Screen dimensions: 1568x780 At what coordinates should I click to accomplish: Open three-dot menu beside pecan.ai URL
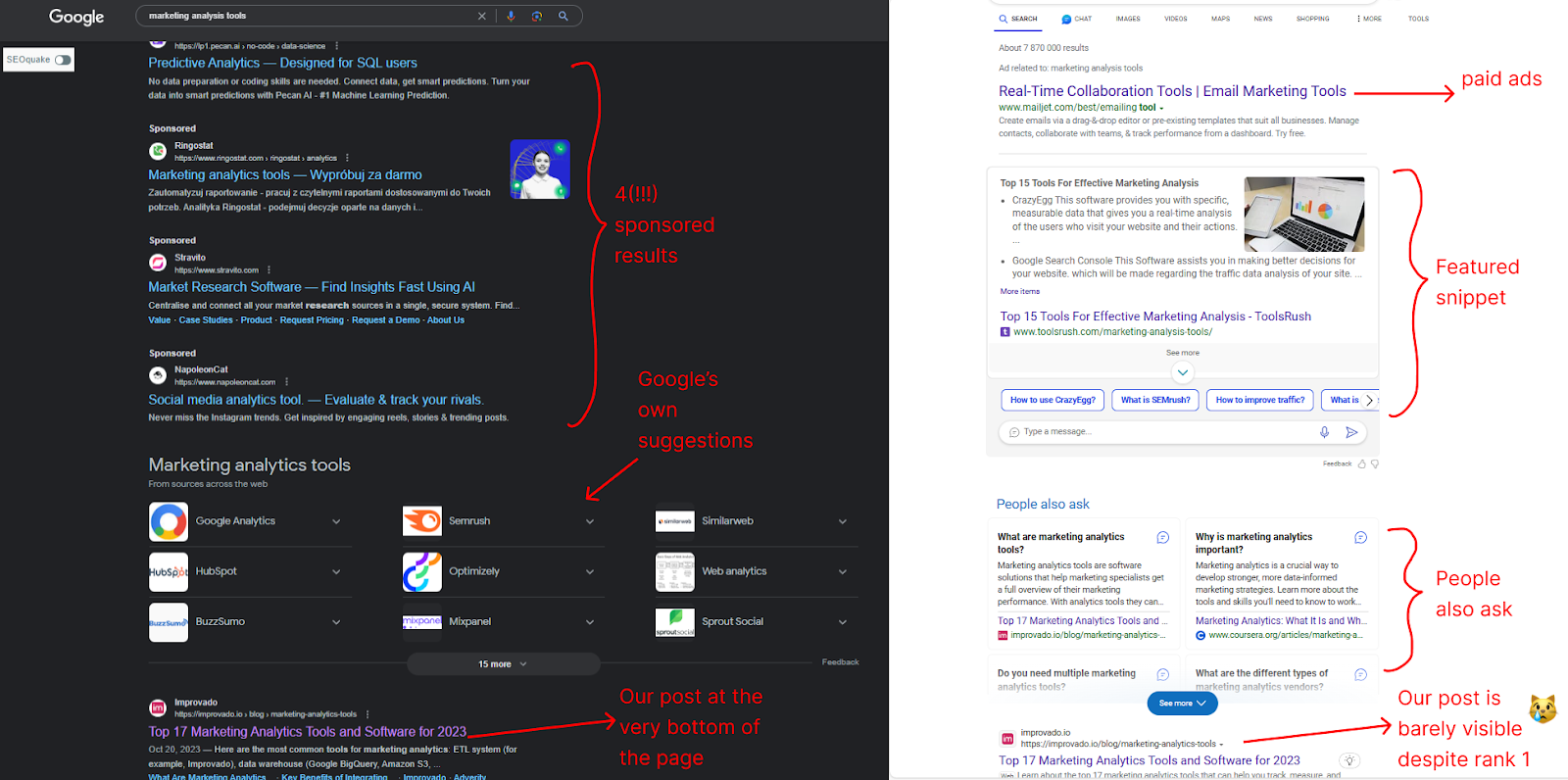pos(336,46)
